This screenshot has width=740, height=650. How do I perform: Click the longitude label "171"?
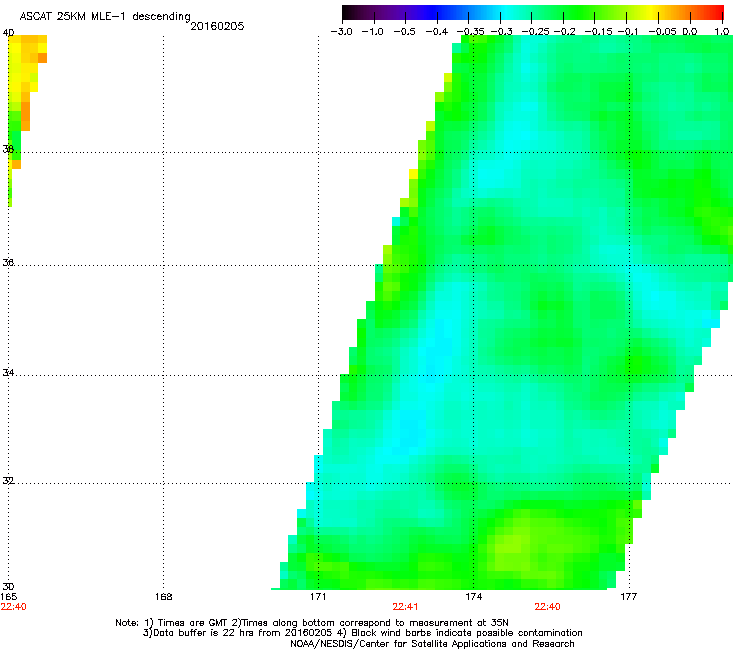click(318, 597)
